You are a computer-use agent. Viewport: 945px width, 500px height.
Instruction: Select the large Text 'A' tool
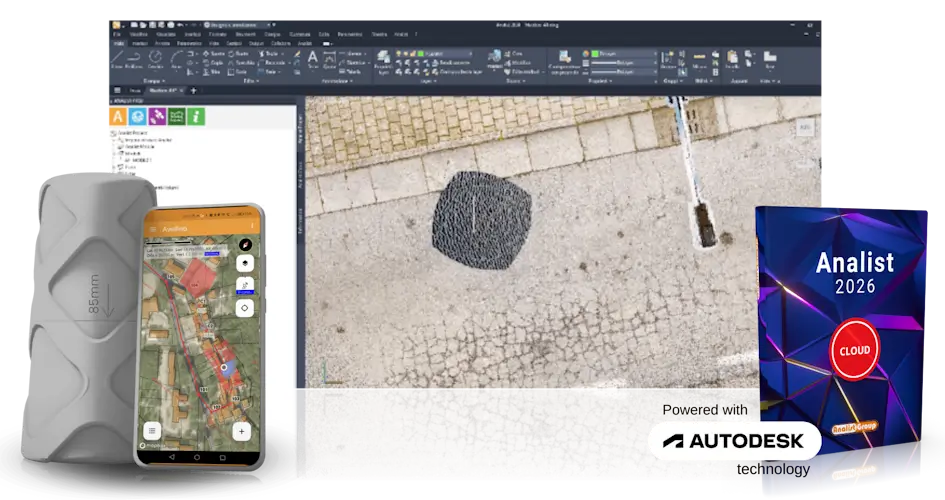tap(313, 59)
